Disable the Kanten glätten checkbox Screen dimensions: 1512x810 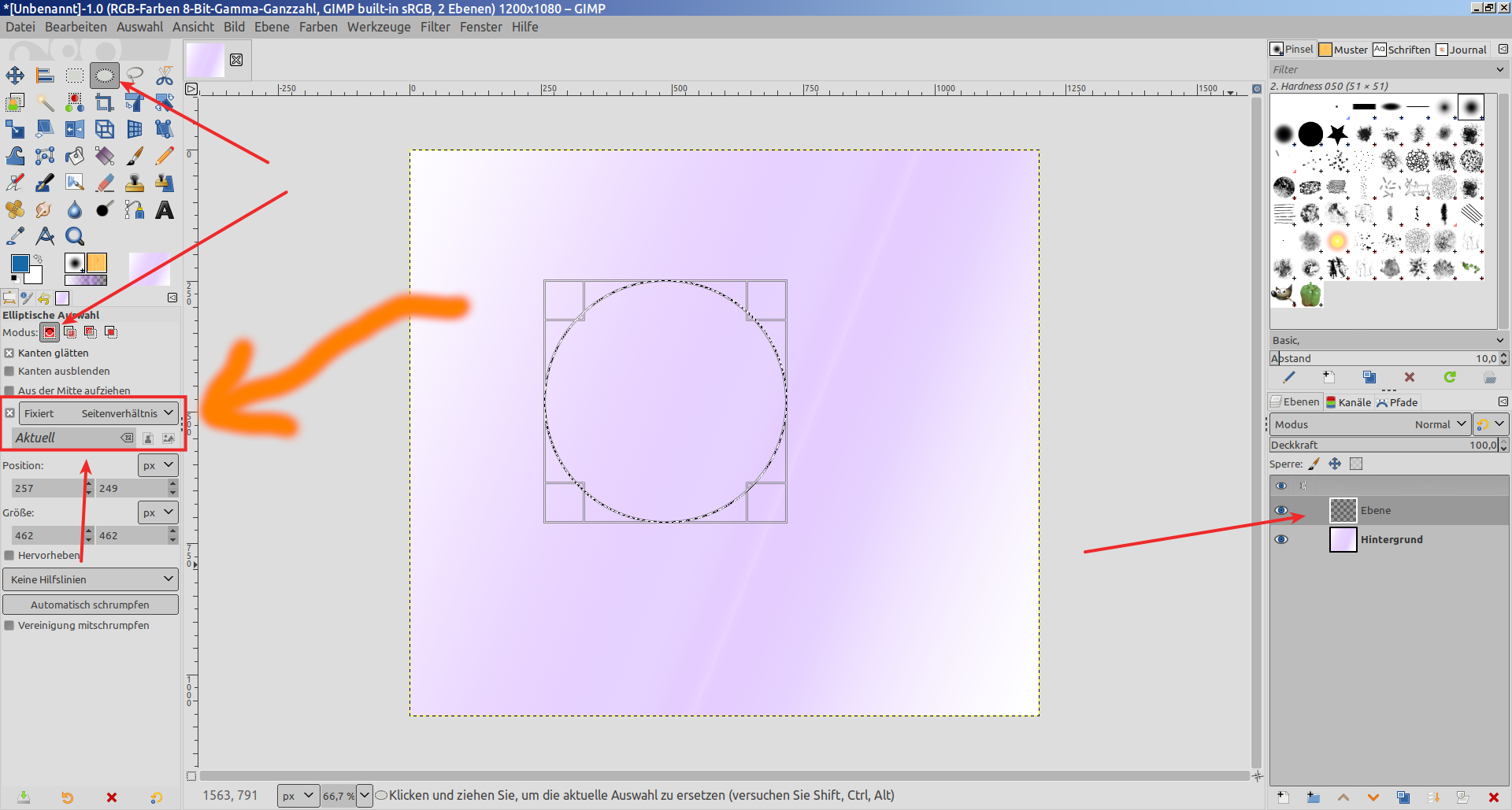[x=9, y=353]
